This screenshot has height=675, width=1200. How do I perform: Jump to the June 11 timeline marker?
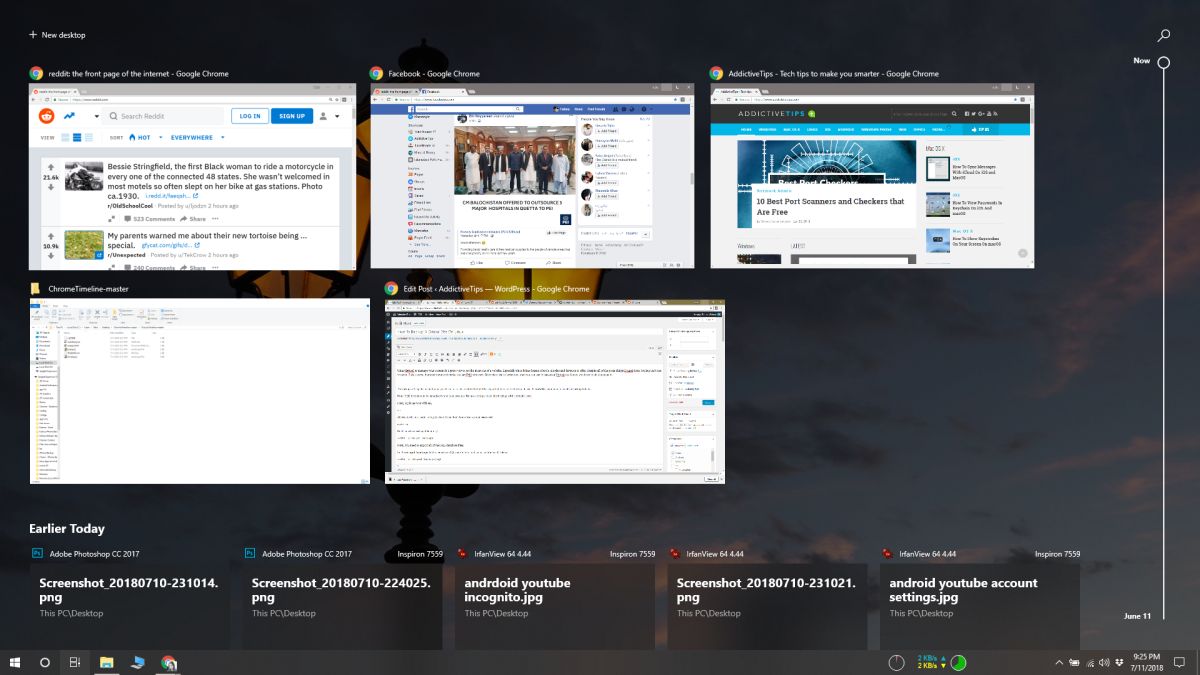click(x=1138, y=616)
